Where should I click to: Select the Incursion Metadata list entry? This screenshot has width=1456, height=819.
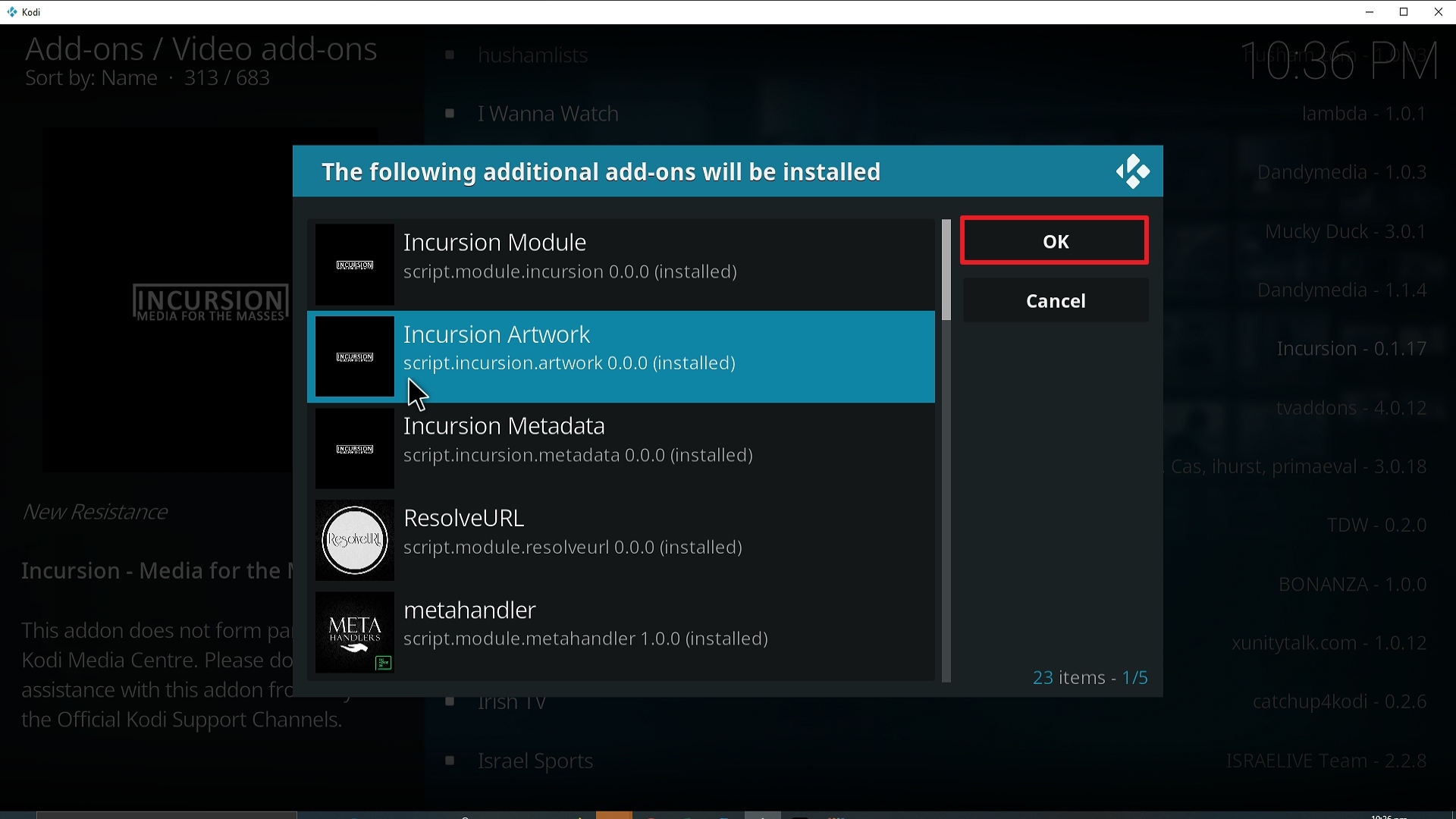click(621, 448)
